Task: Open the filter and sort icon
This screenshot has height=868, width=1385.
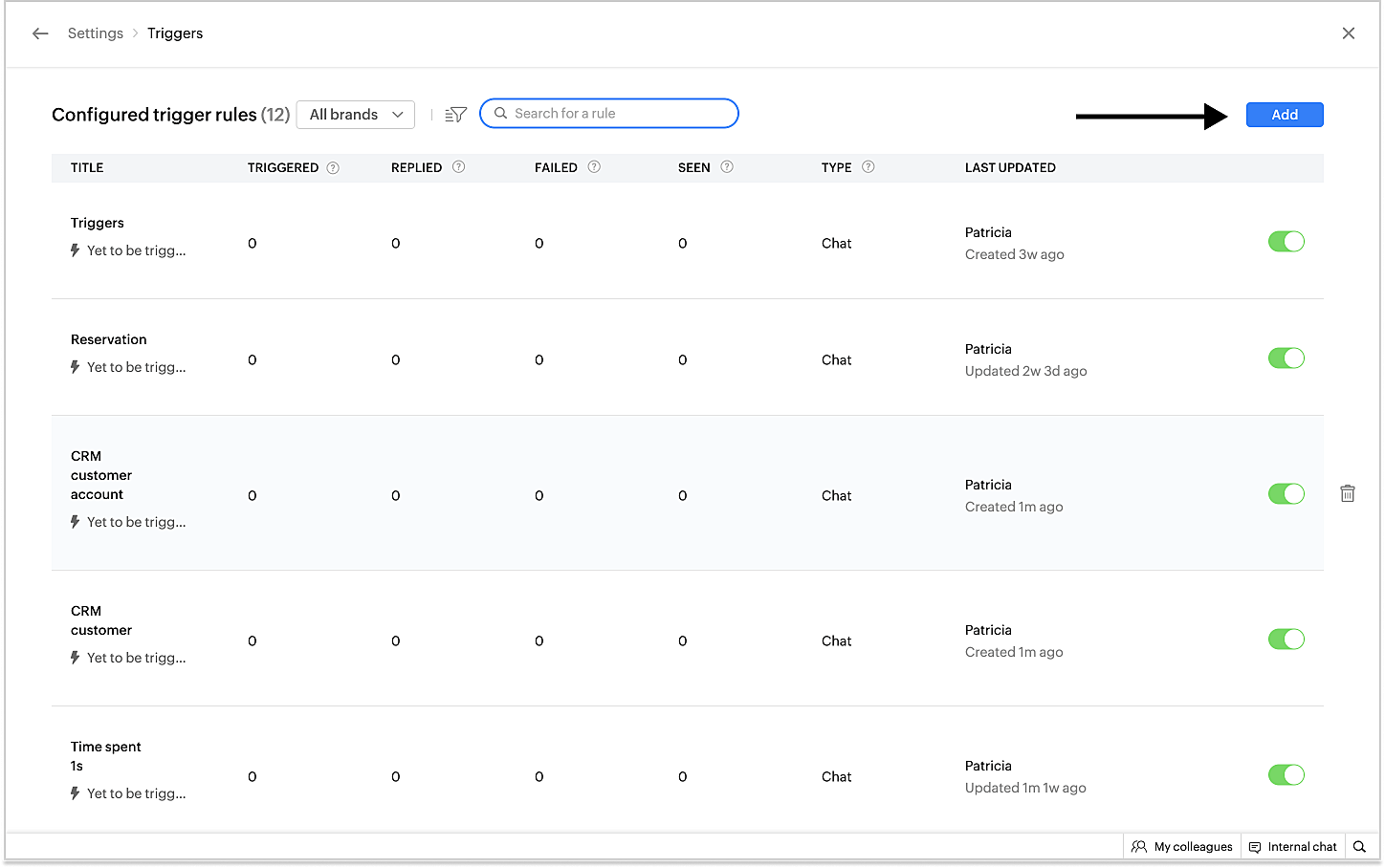Action: click(456, 115)
